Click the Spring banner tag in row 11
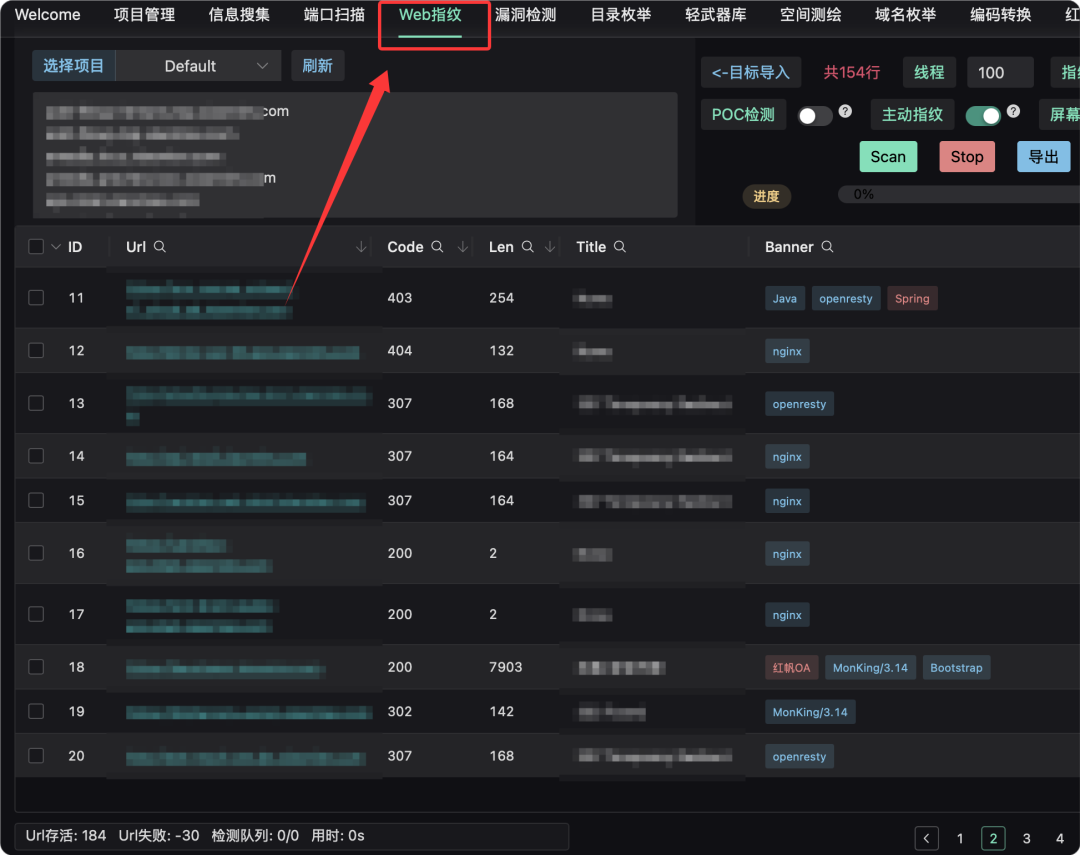The height and width of the screenshot is (855, 1080). 912,298
